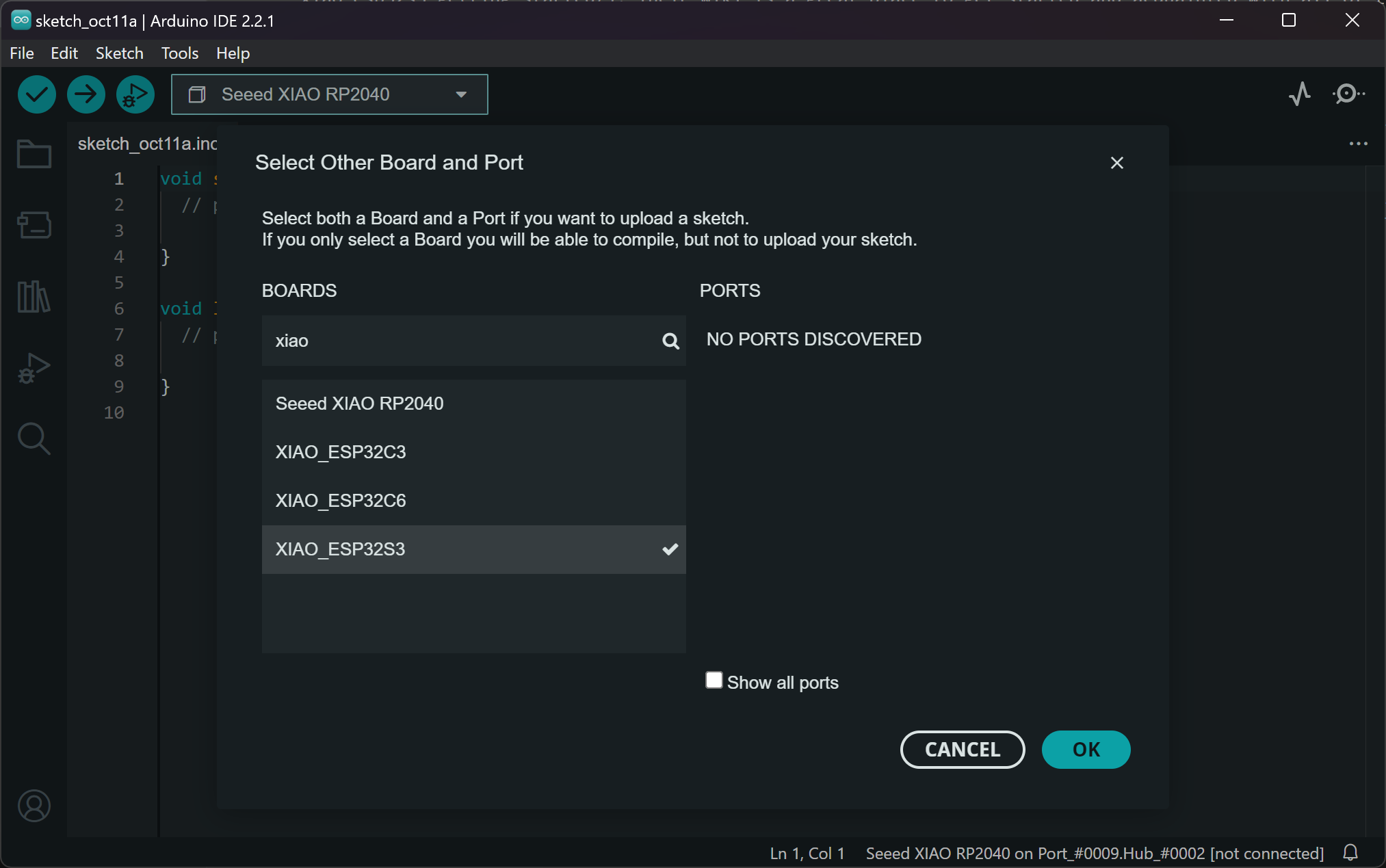The width and height of the screenshot is (1386, 868).
Task: Select the sketch_oct11a.ino tab
Action: coord(147,144)
